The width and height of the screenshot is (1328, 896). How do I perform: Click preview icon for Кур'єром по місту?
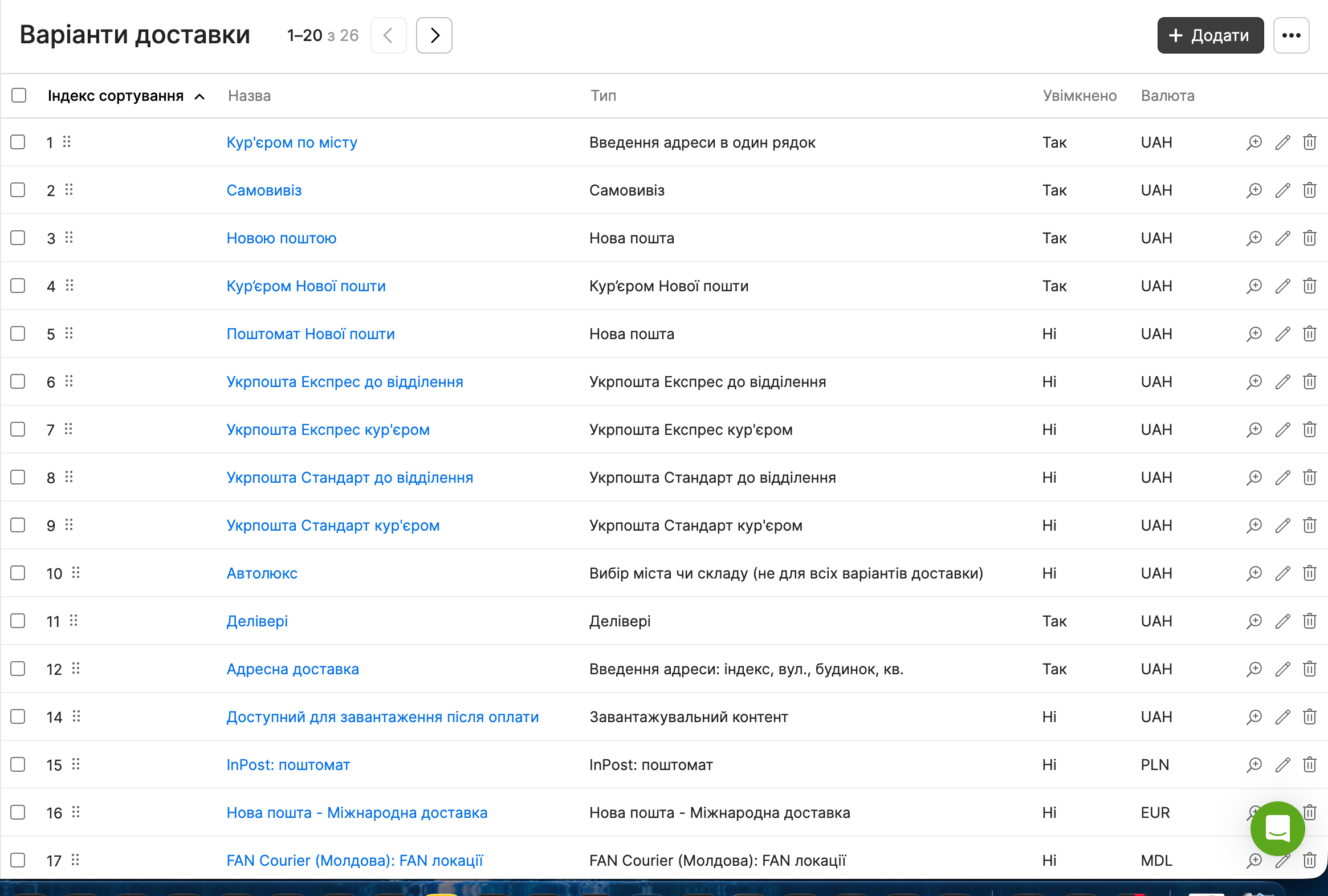pos(1254,142)
